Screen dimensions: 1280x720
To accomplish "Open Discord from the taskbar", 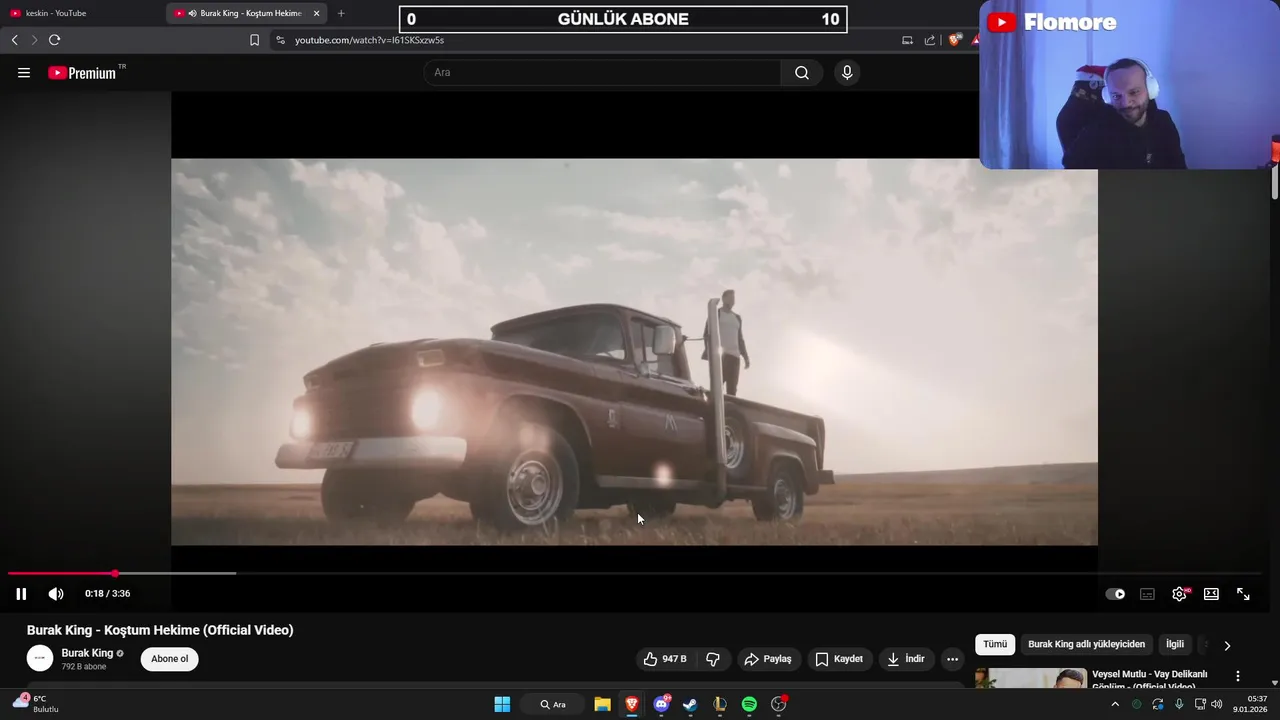I will coord(661,704).
